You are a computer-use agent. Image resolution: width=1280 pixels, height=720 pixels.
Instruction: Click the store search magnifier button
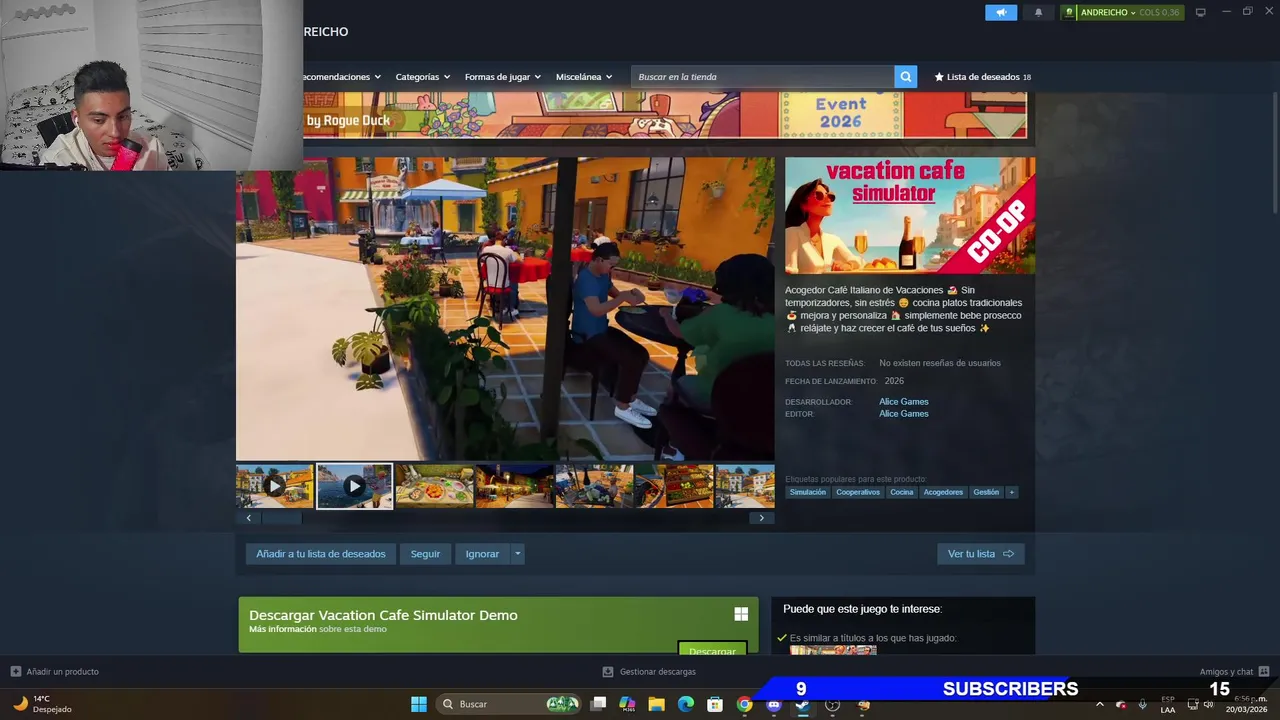[x=905, y=77]
